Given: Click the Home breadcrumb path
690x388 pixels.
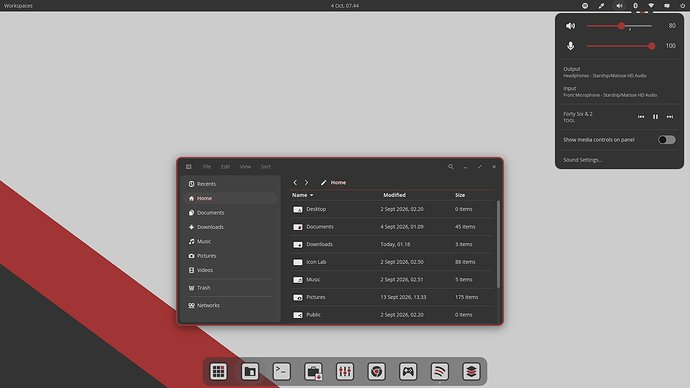Looking at the screenshot, I should pos(338,182).
